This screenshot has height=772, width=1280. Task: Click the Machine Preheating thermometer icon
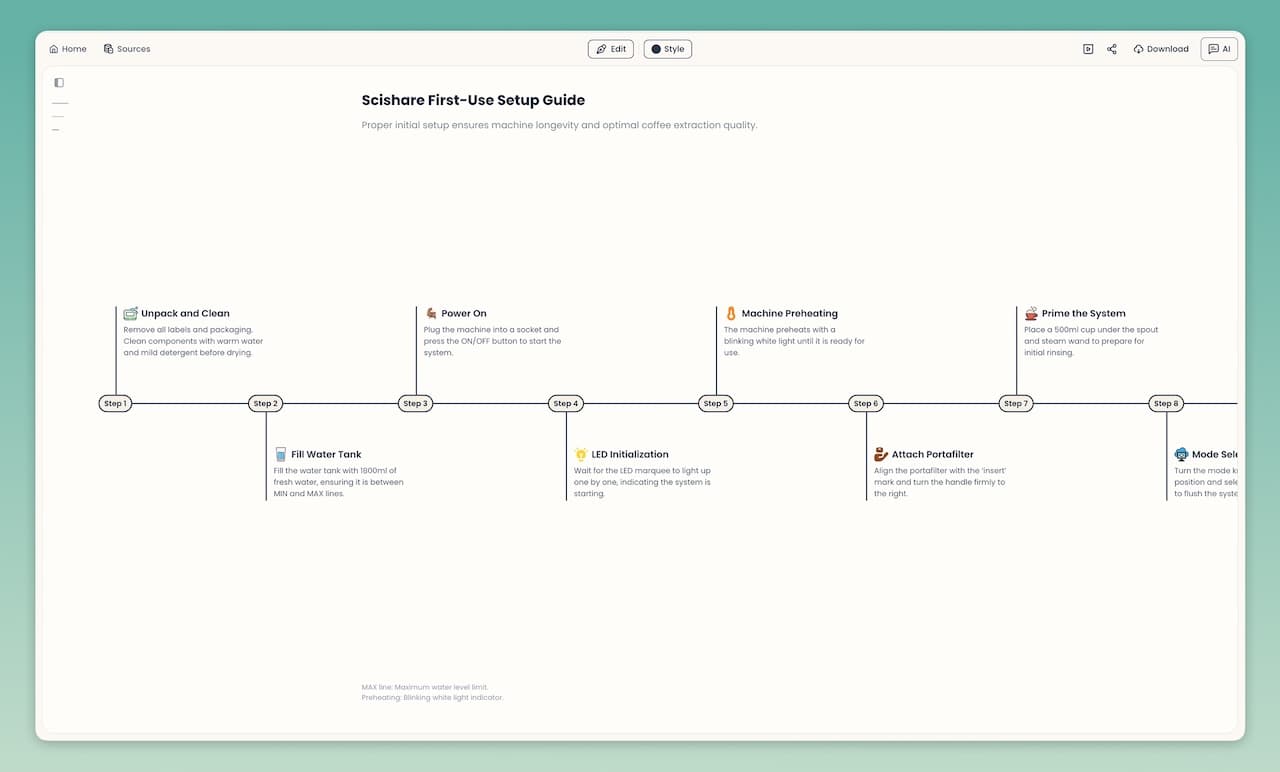click(x=731, y=313)
